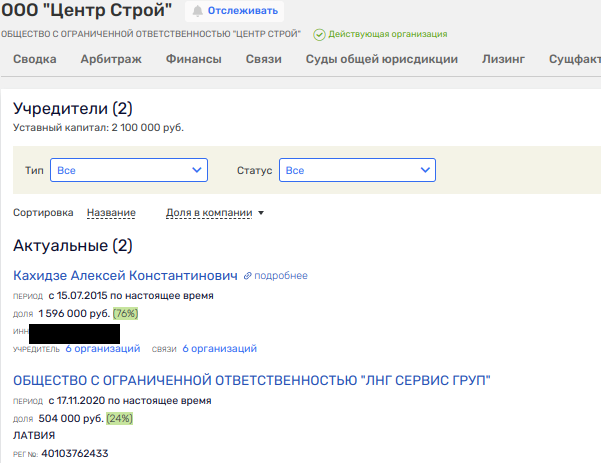
Task: Sort by Название
Action: (111, 213)
